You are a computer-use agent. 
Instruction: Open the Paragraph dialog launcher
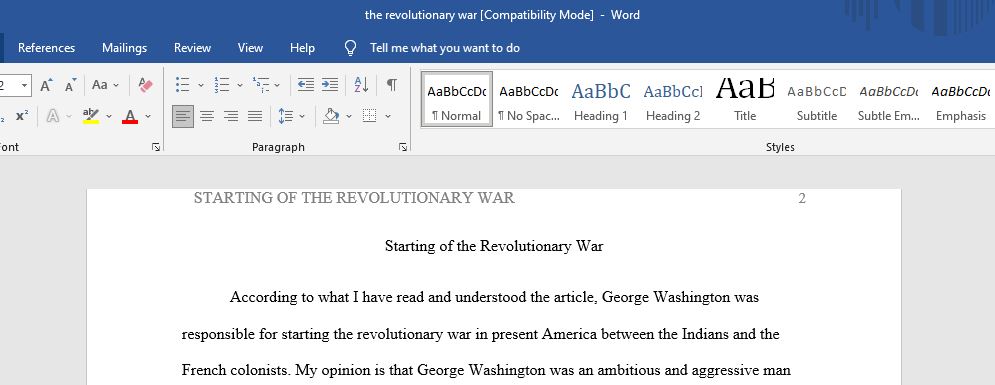[x=402, y=147]
